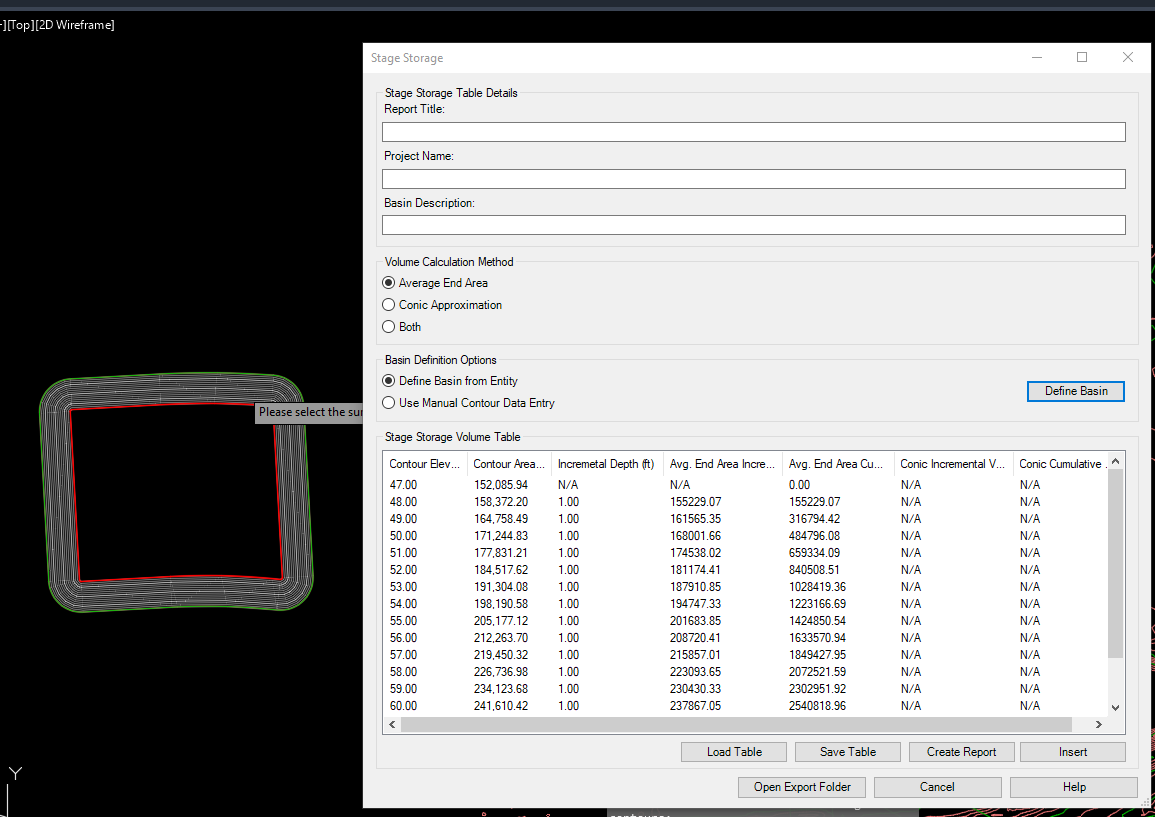Choose Use Manual Contour Data Entry

tap(388, 402)
